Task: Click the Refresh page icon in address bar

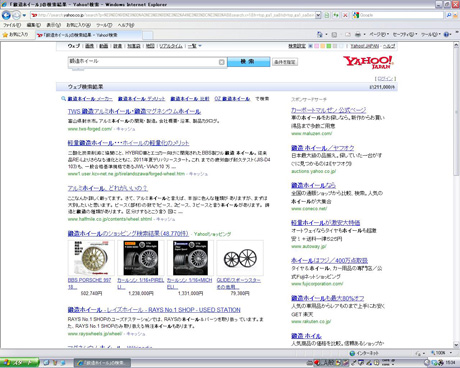Action: click(336, 15)
